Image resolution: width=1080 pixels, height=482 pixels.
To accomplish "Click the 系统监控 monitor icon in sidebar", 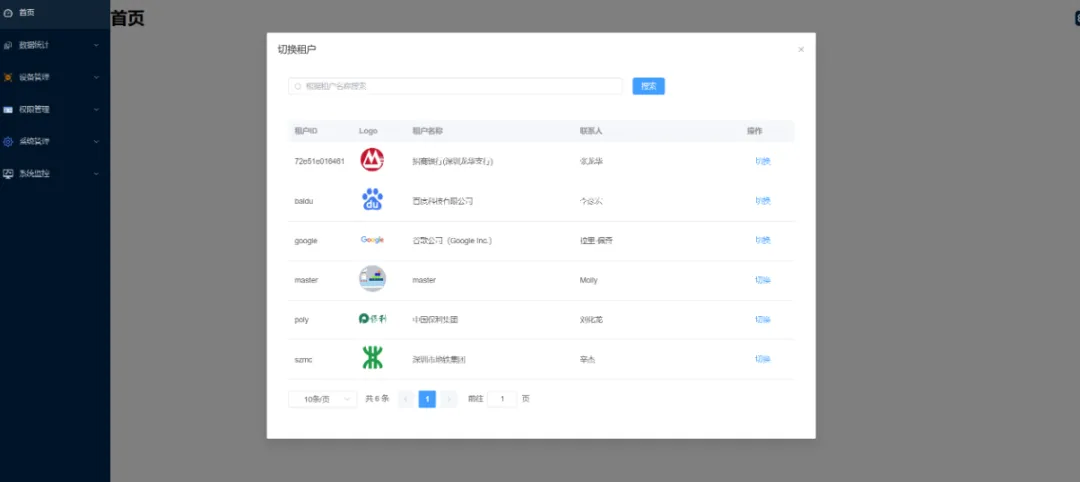I will coord(8,174).
